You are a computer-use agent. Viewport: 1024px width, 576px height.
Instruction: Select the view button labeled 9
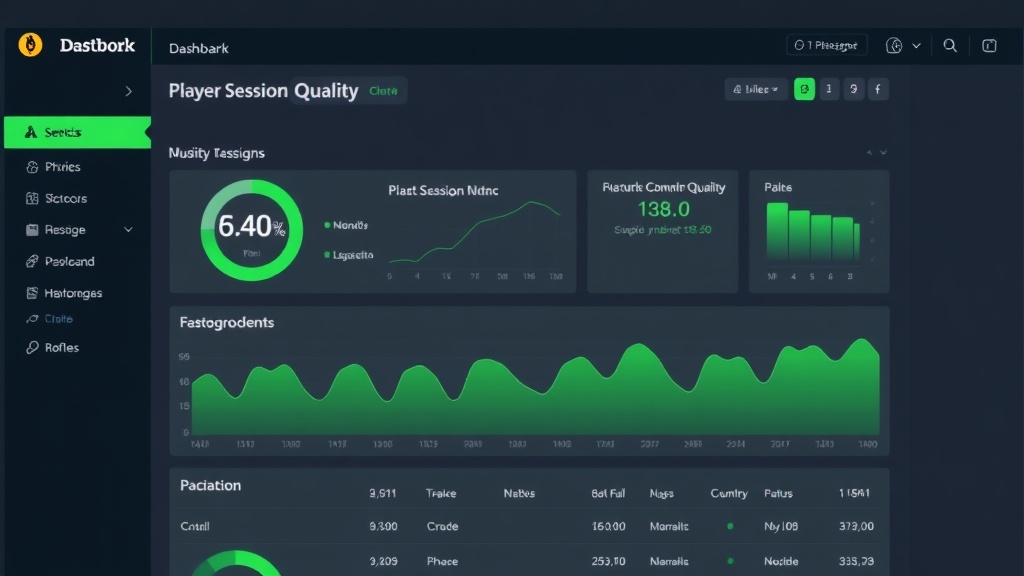(853, 89)
